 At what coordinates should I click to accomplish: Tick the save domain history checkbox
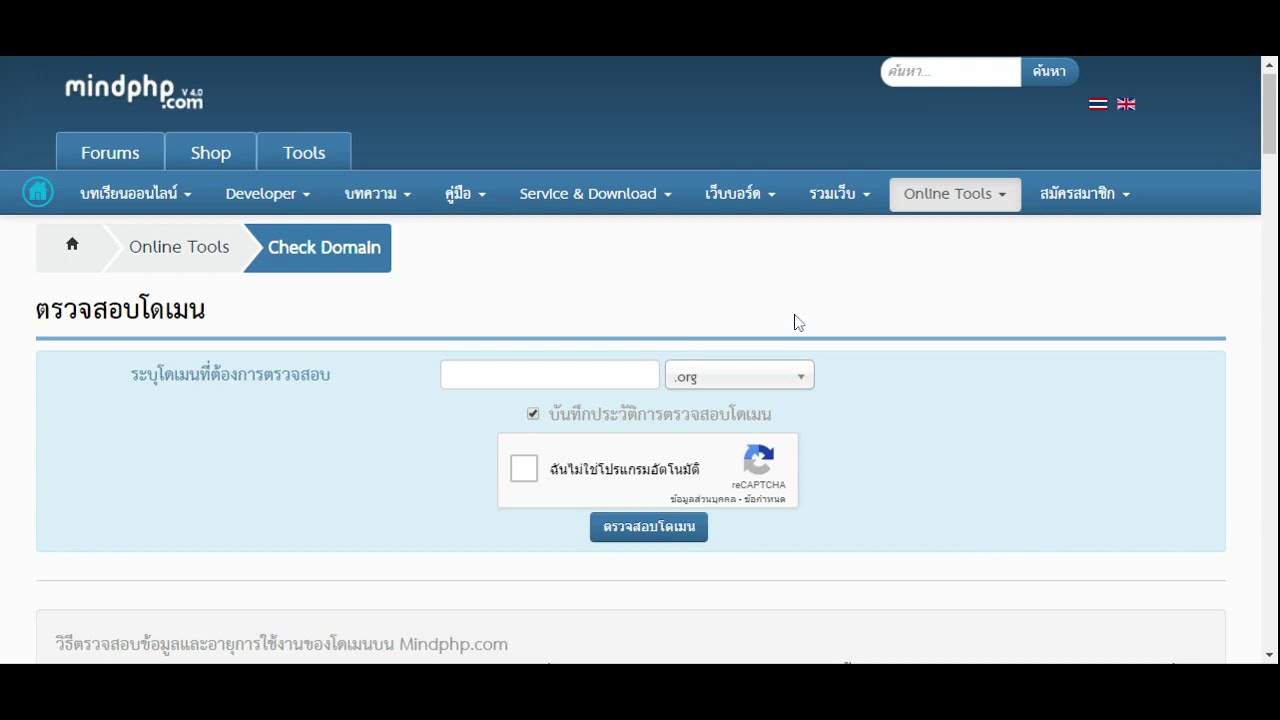(533, 414)
